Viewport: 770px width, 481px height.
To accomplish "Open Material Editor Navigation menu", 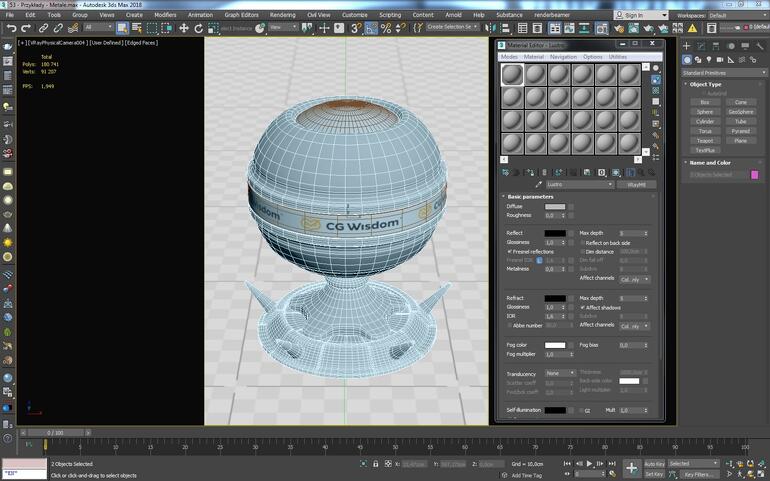I will pyautogui.click(x=563, y=57).
